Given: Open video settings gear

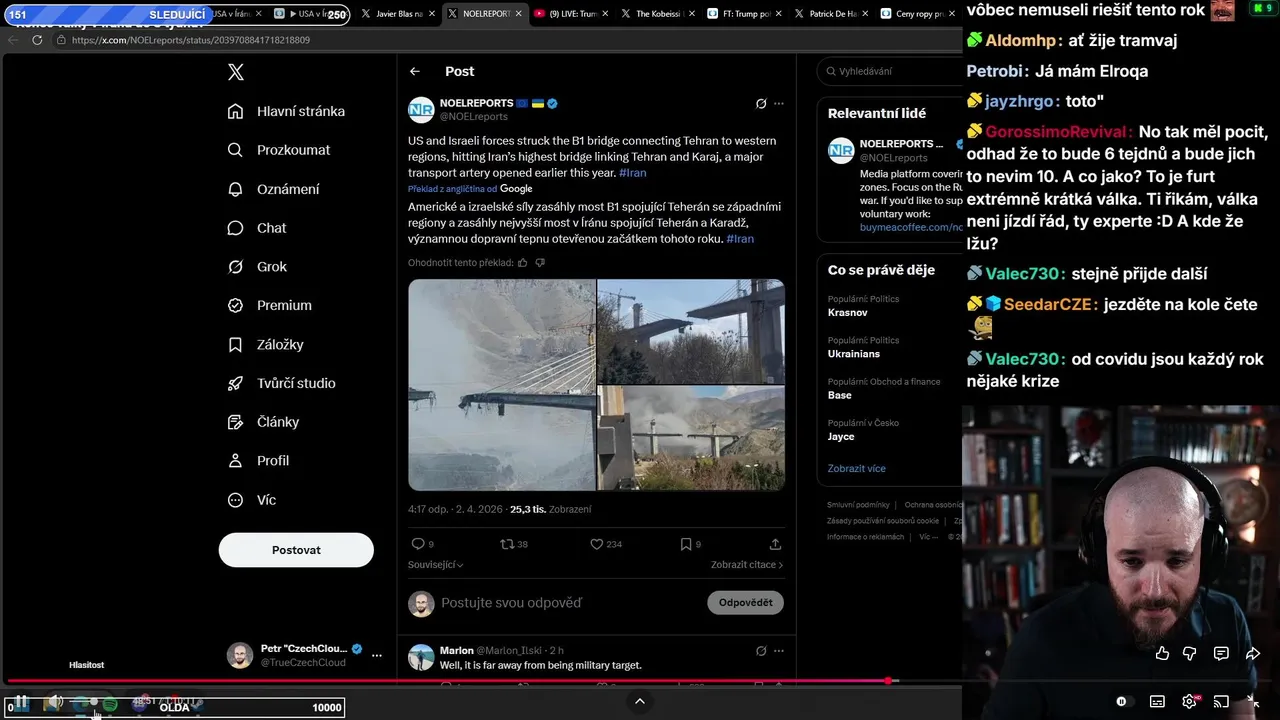Looking at the screenshot, I should (x=1189, y=701).
